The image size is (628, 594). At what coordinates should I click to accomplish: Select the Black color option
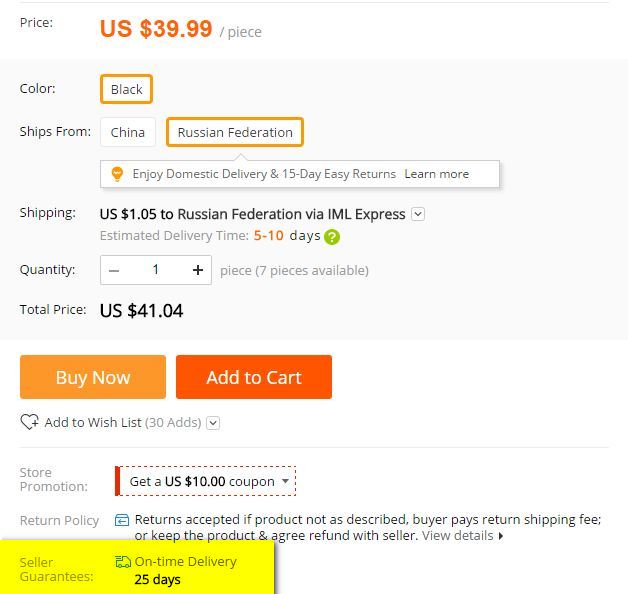pos(126,89)
